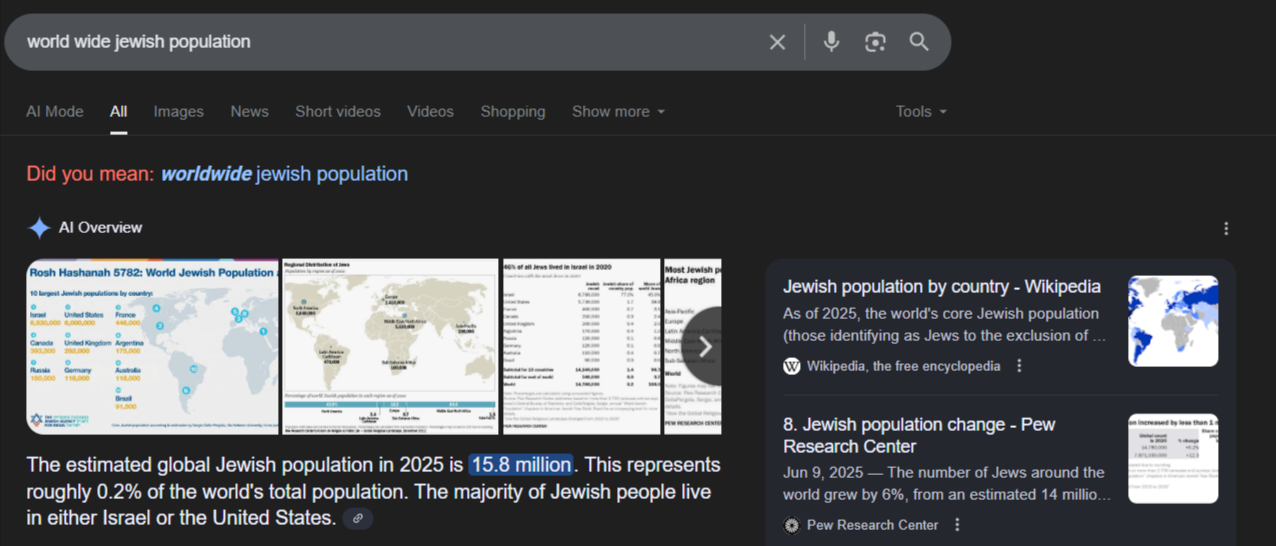Click Pew snippet starting 'Jun 9, 2025'

coord(947,483)
